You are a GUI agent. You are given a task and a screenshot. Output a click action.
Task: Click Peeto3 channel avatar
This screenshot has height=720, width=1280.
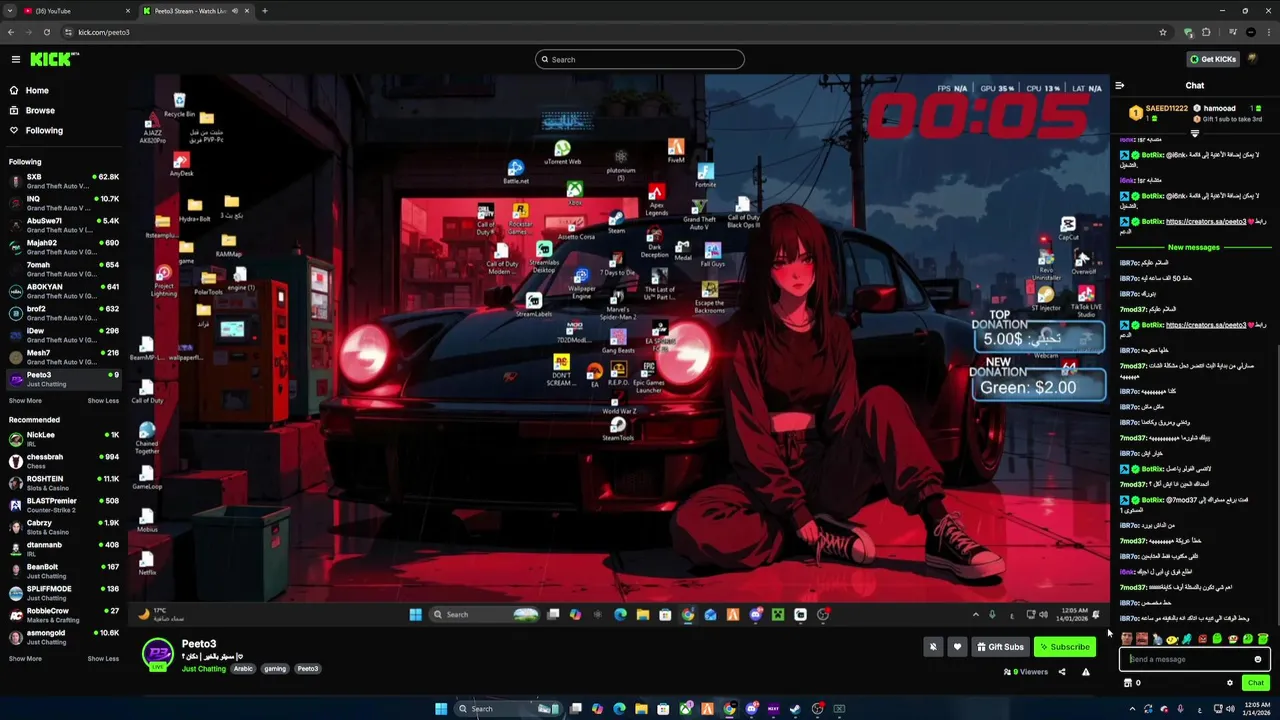(158, 654)
